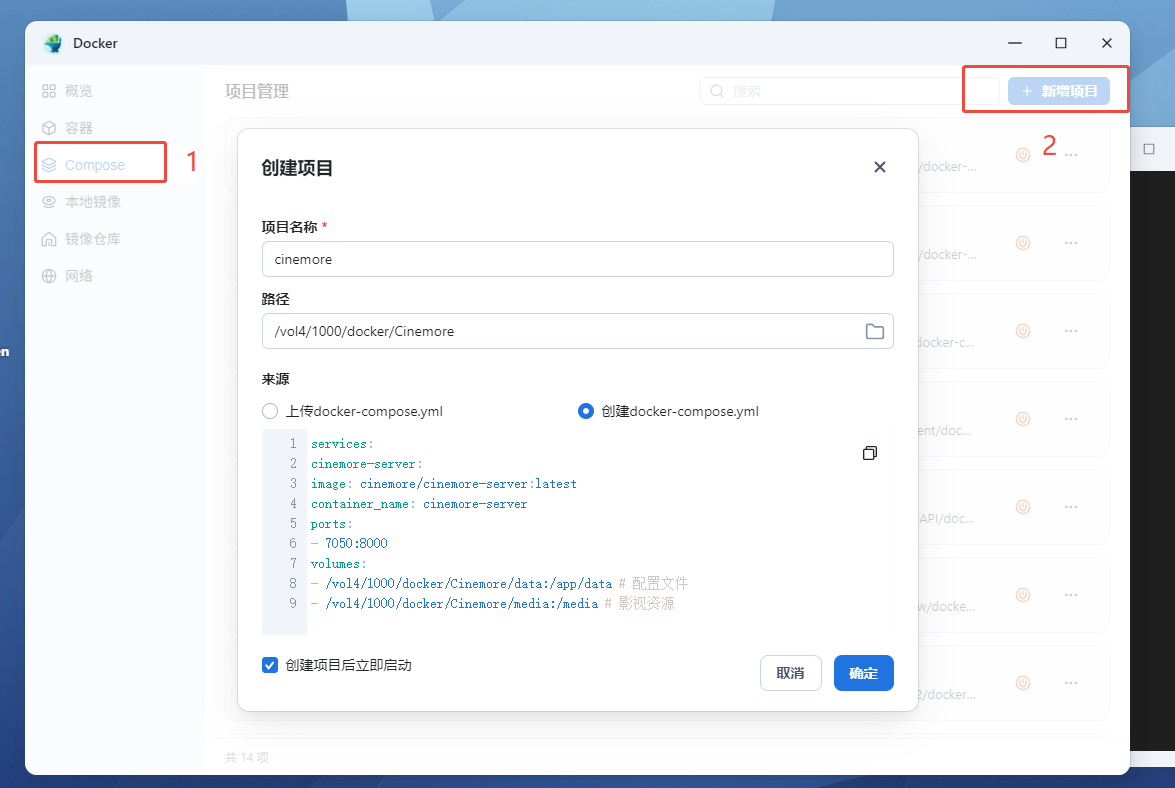The height and width of the screenshot is (788, 1175).
Task: Open more options on ent/doc... row
Action: (1071, 419)
